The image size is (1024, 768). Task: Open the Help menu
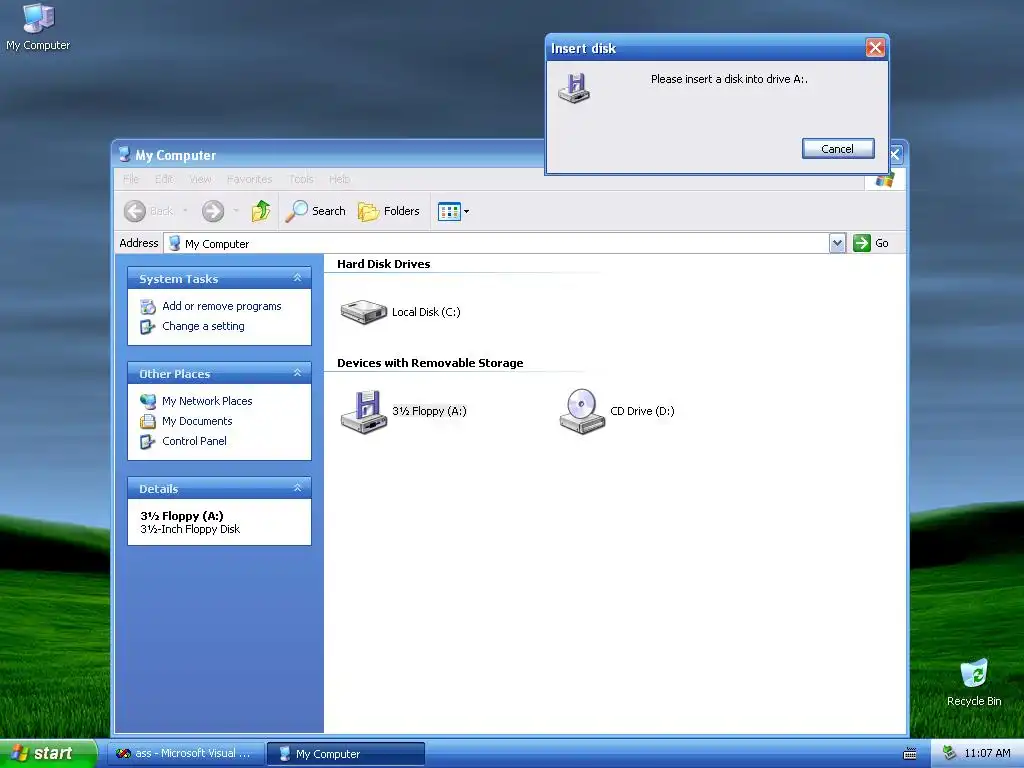[340, 179]
